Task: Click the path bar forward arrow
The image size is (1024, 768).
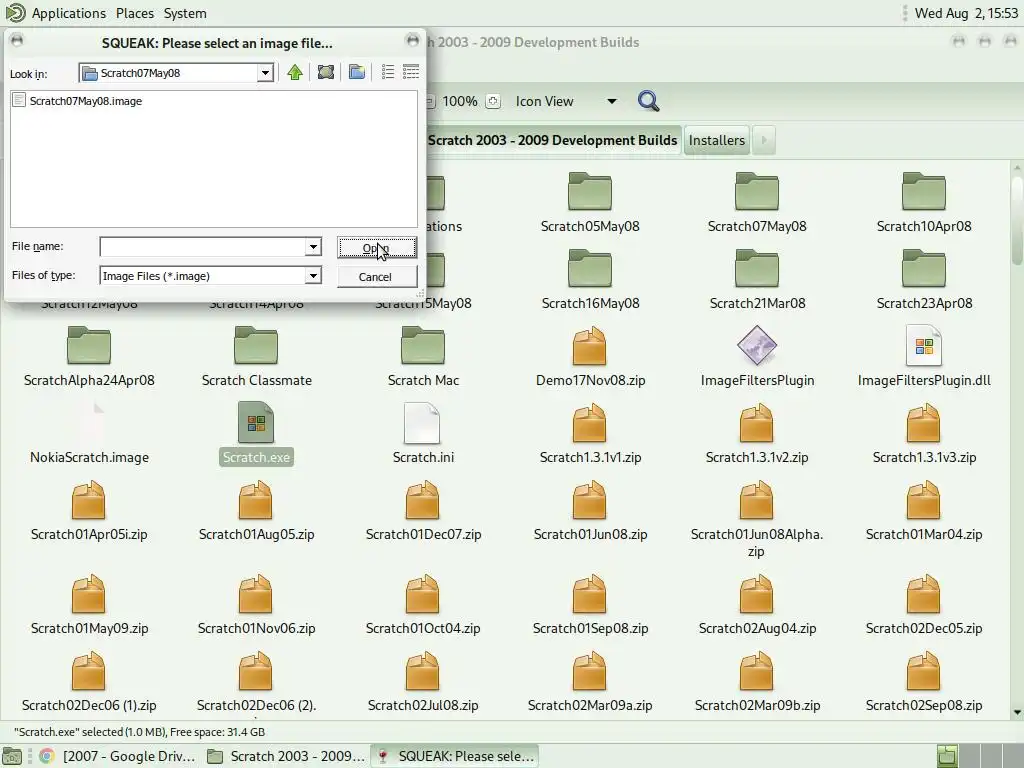Action: 764,140
